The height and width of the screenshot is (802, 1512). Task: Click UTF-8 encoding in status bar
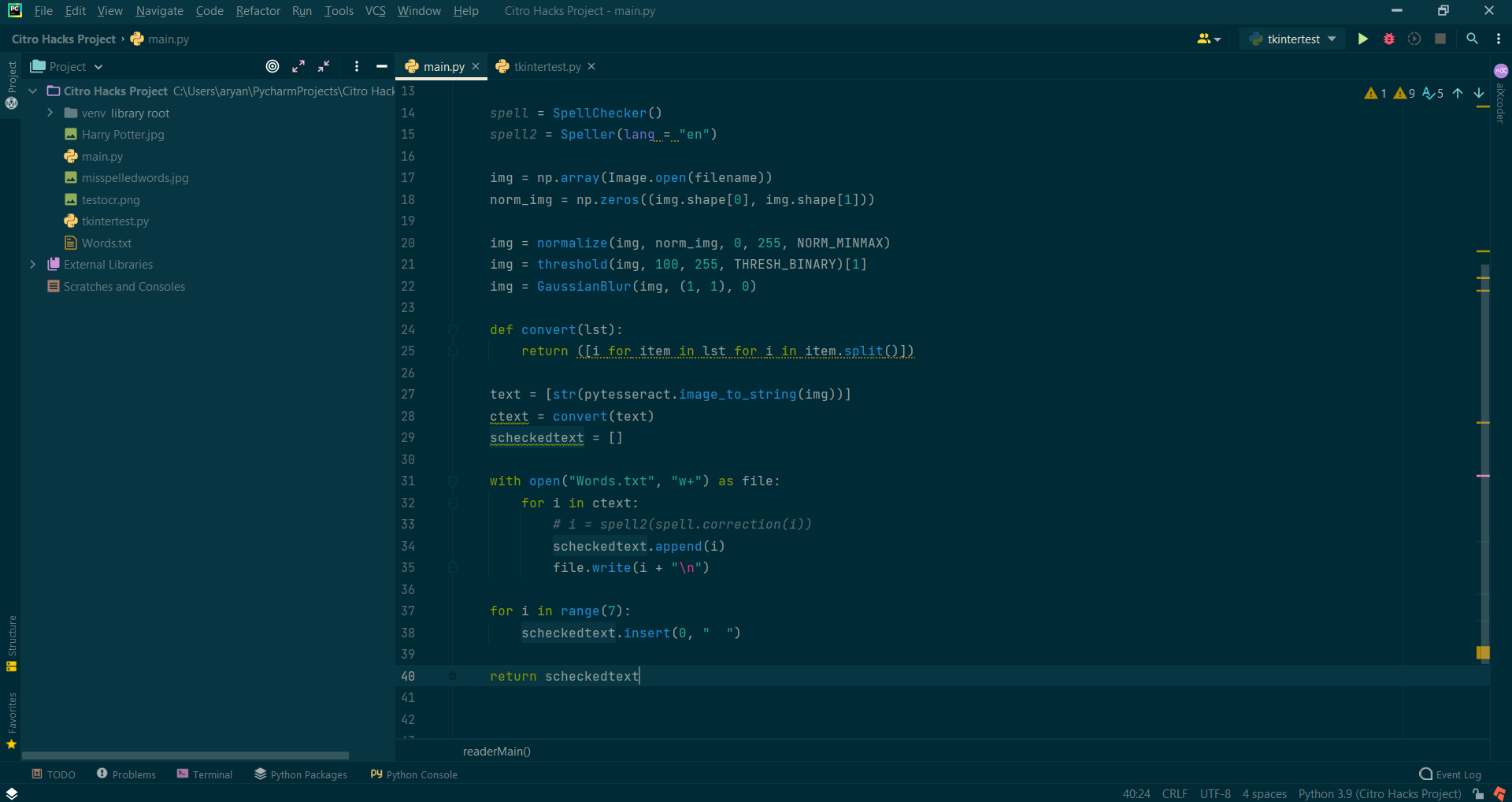click(1215, 793)
